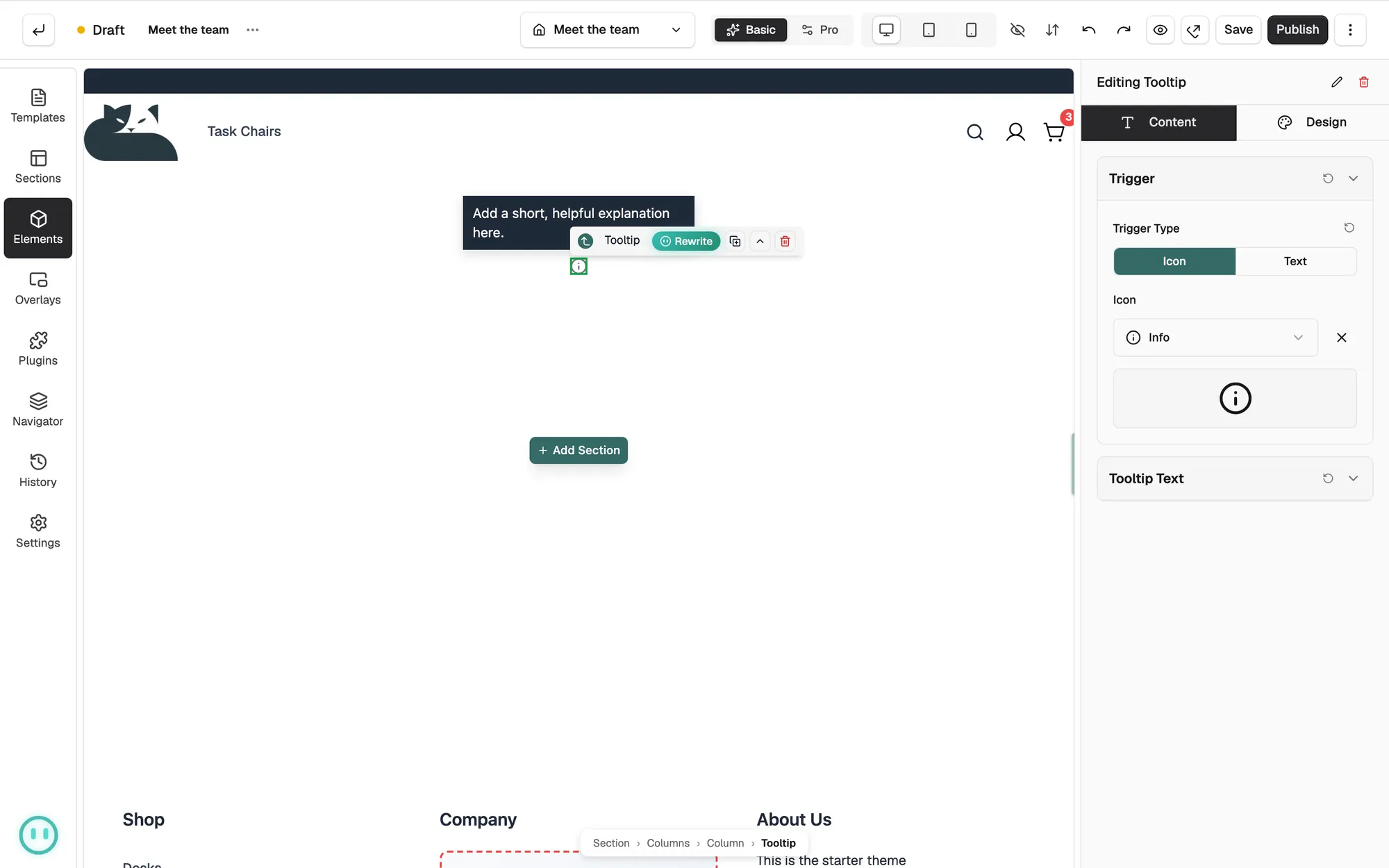Image resolution: width=1389 pixels, height=868 pixels.
Task: Open the Templates sidebar panel
Action: click(38, 106)
